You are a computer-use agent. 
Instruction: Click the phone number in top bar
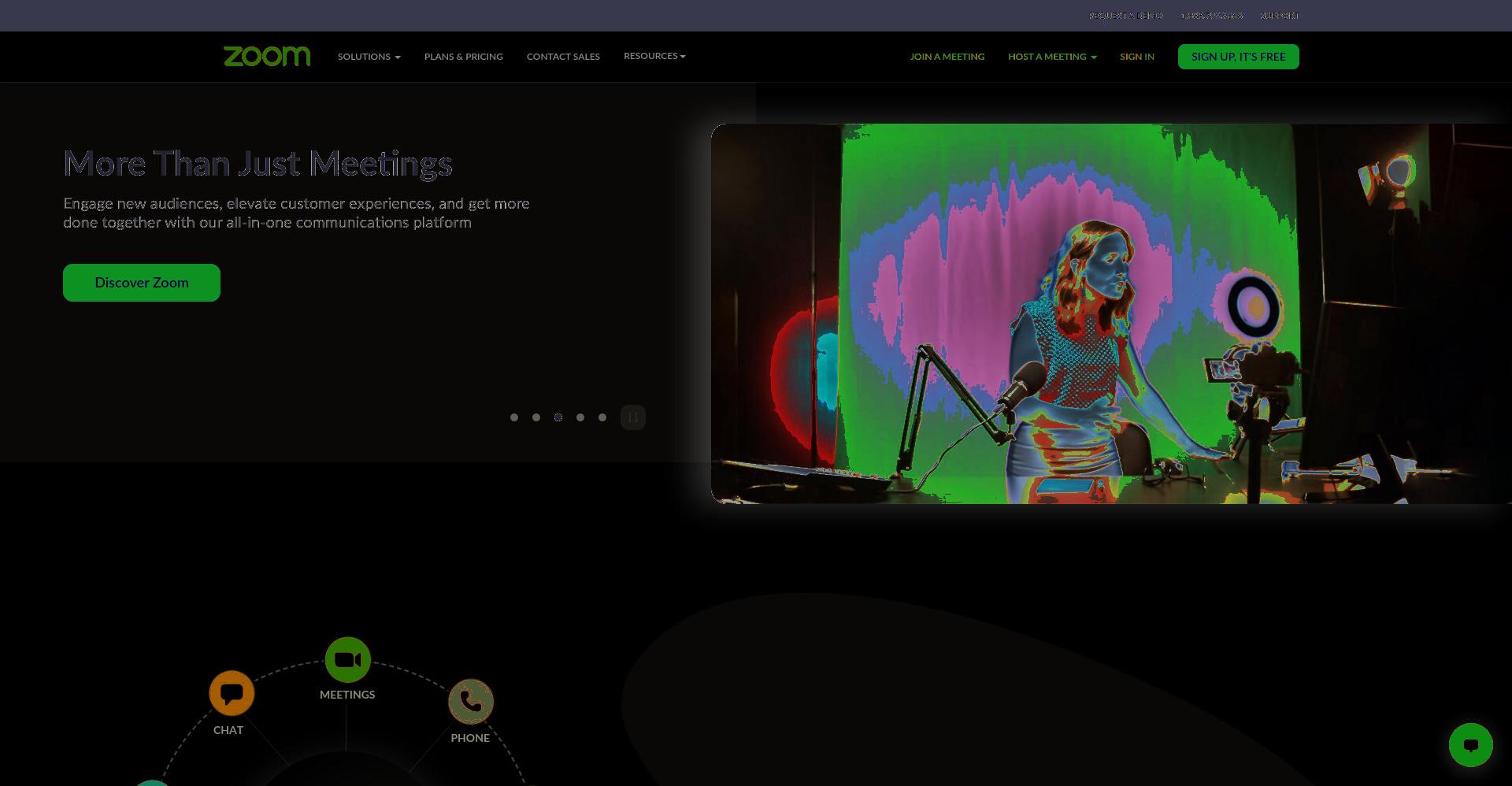tap(1212, 16)
